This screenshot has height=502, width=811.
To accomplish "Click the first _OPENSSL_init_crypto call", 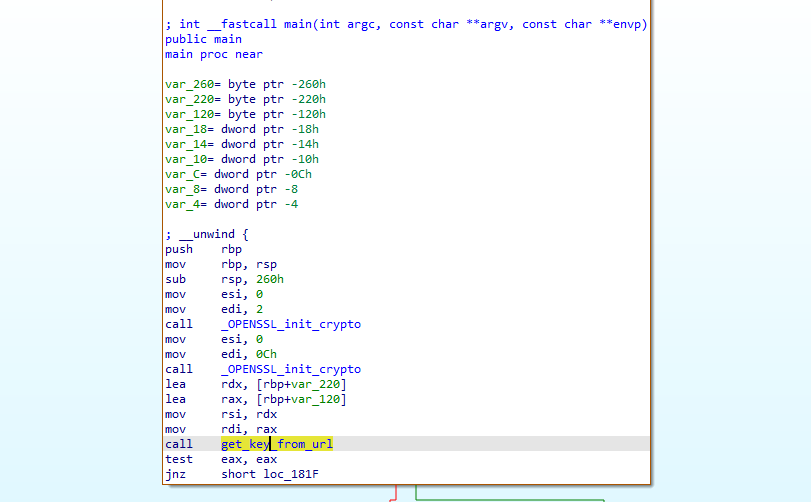I will point(291,324).
